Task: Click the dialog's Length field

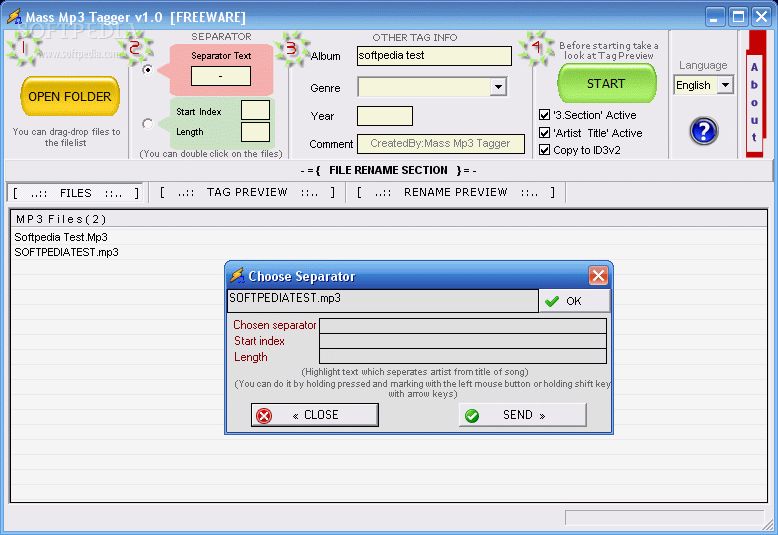Action: pyautogui.click(x=463, y=356)
